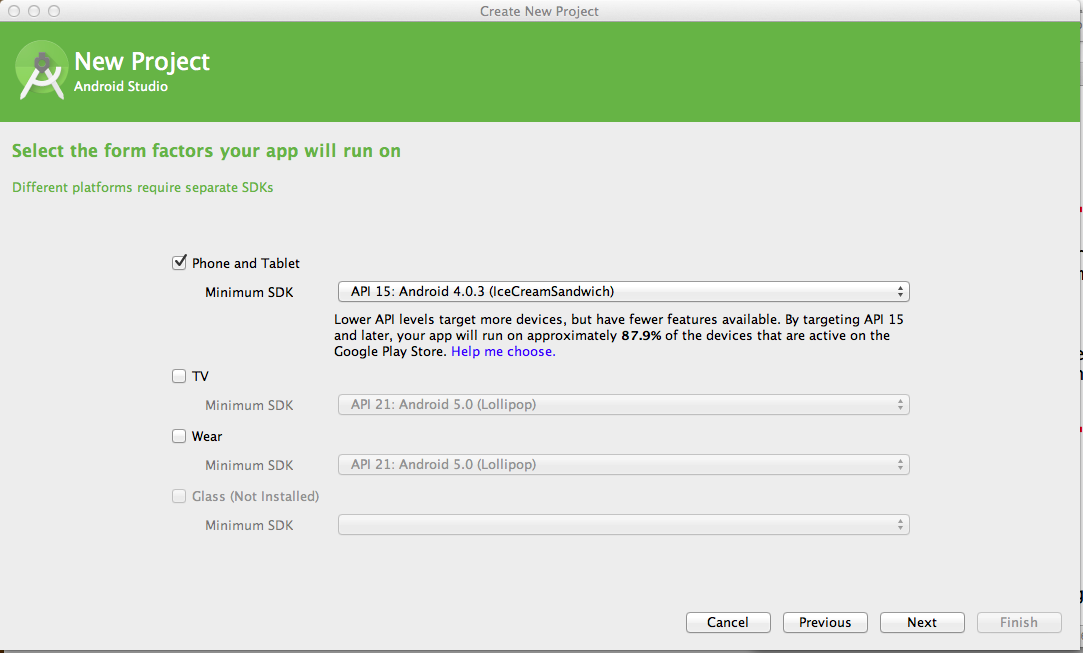Image resolution: width=1083 pixels, height=653 pixels.
Task: Click the 'Phone and Tablet' label
Action: click(246, 263)
